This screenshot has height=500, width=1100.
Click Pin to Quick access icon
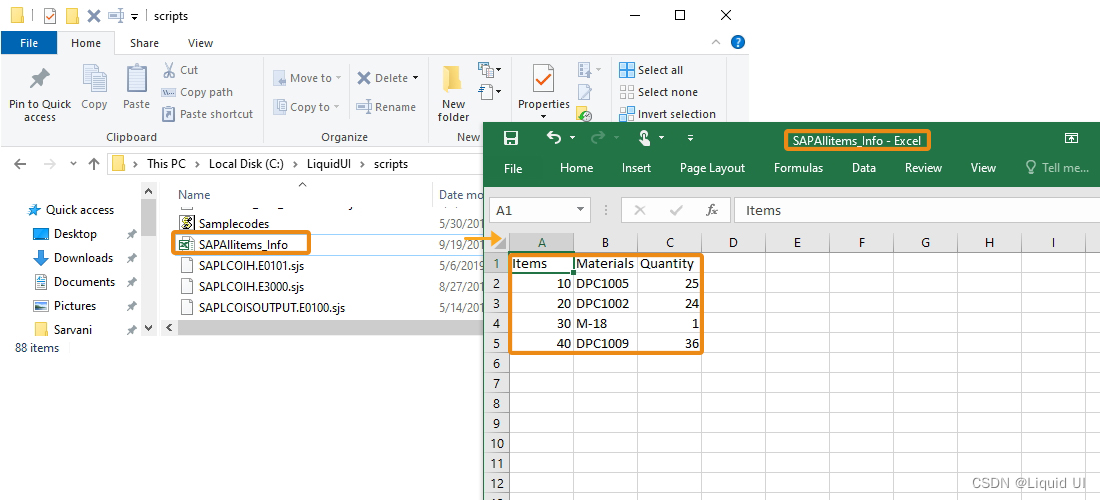click(x=39, y=79)
